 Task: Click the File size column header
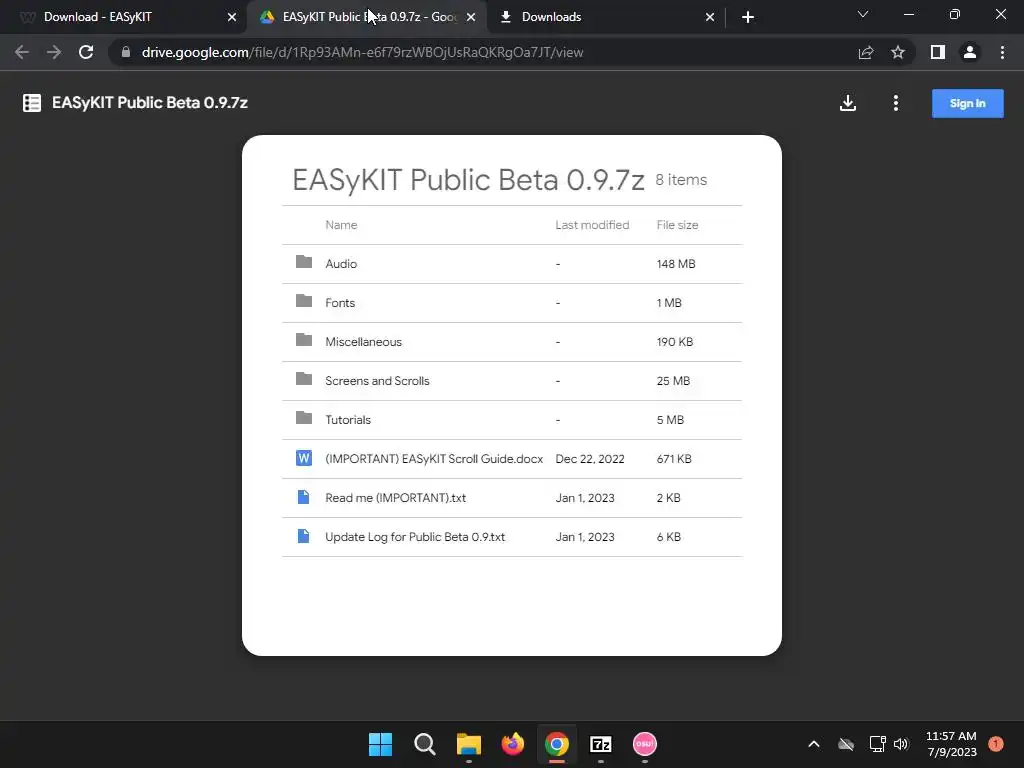[x=677, y=225]
